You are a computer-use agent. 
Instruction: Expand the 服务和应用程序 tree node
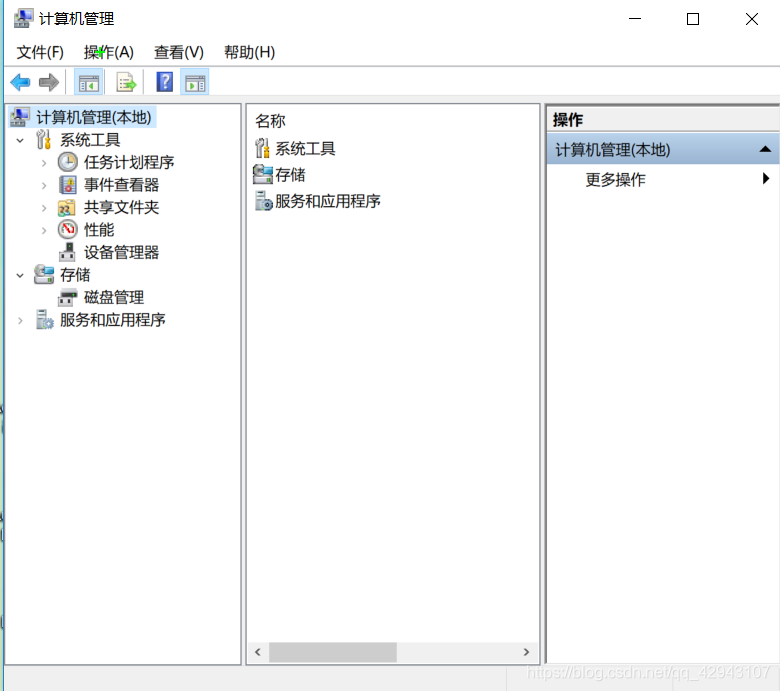(20, 320)
